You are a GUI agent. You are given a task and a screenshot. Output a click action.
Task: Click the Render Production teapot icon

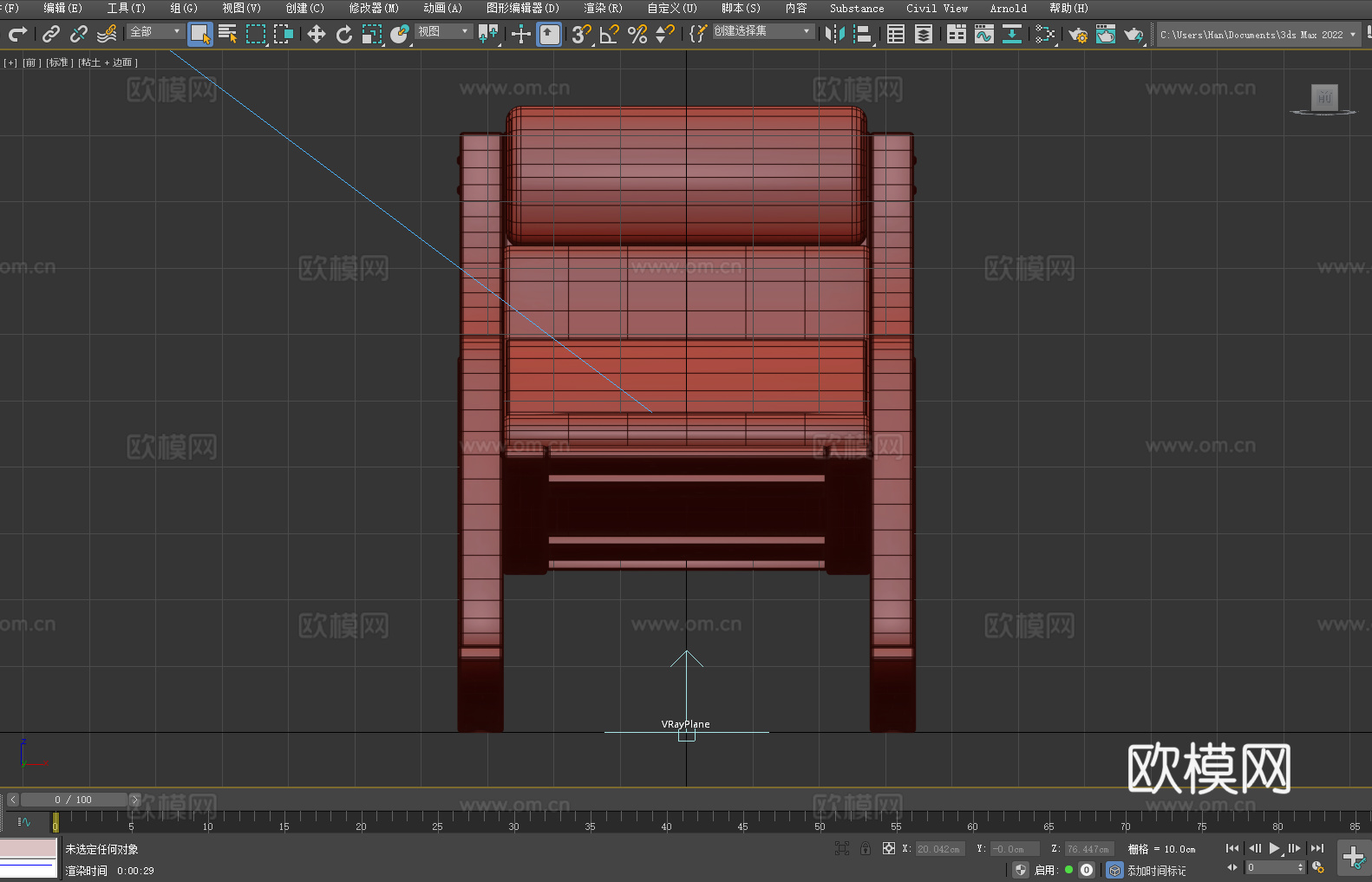point(1134,34)
